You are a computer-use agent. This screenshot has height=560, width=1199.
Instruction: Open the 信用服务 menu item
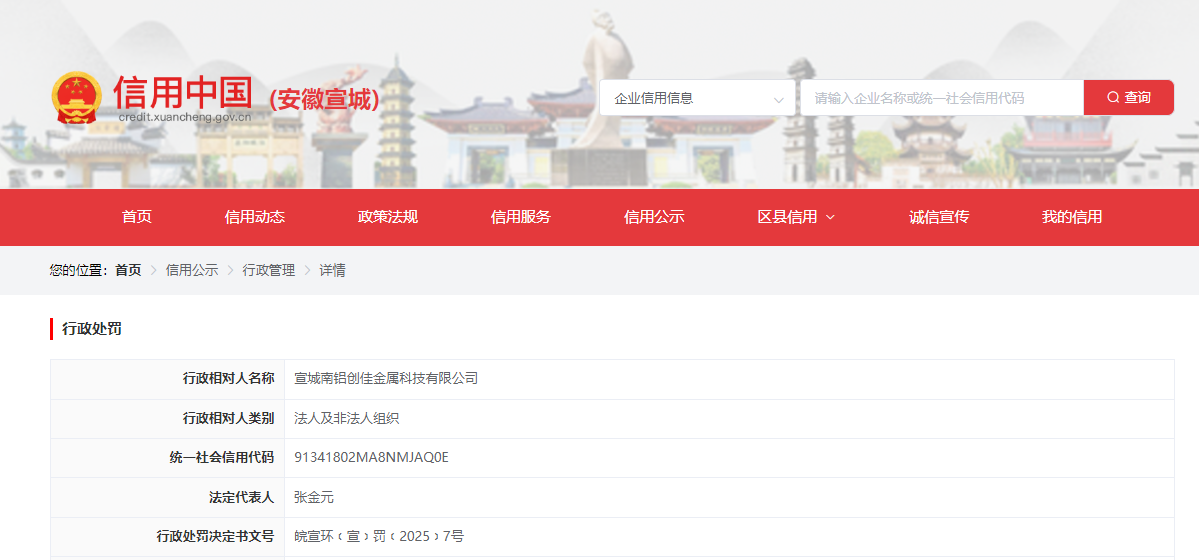(x=521, y=217)
